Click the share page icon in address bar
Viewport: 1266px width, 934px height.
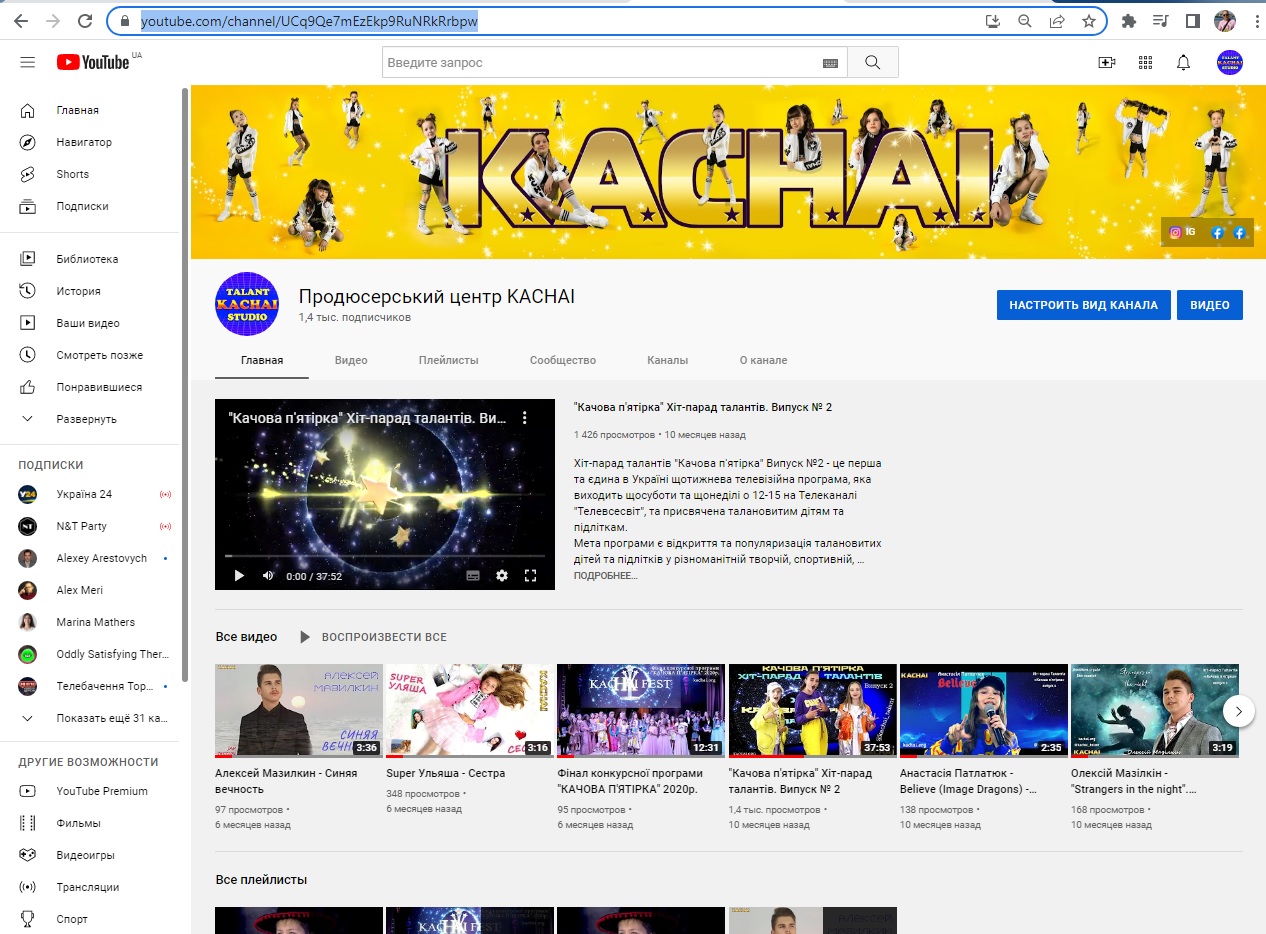coord(1057,21)
